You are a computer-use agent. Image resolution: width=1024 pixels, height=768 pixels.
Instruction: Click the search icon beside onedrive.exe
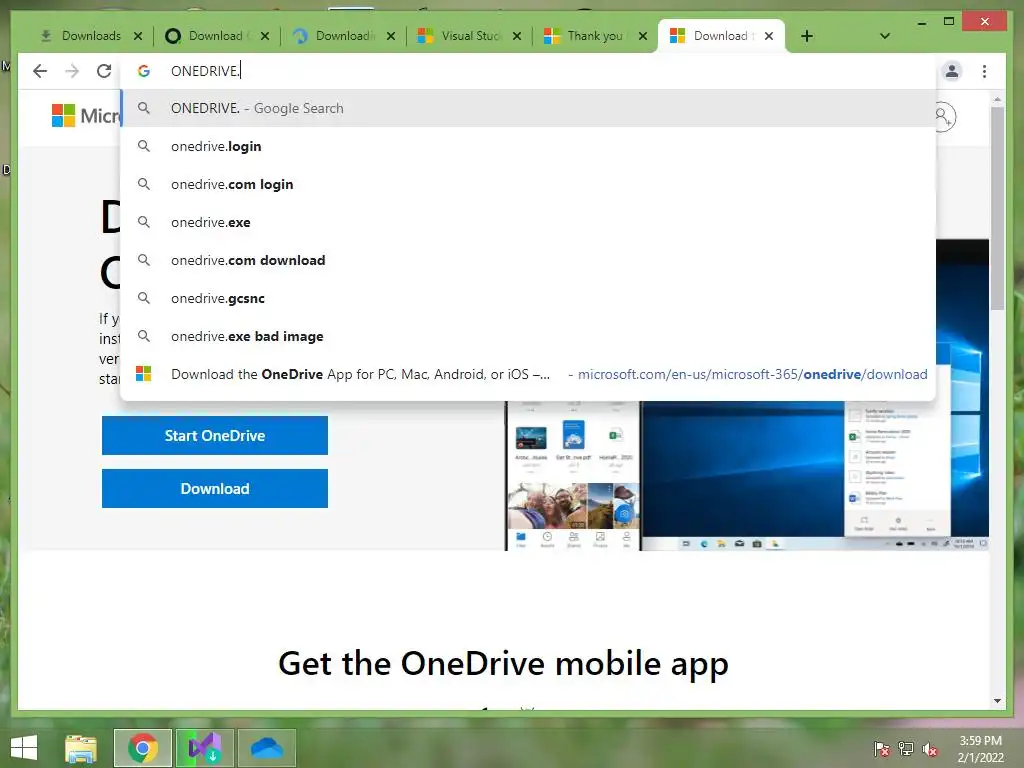click(144, 222)
